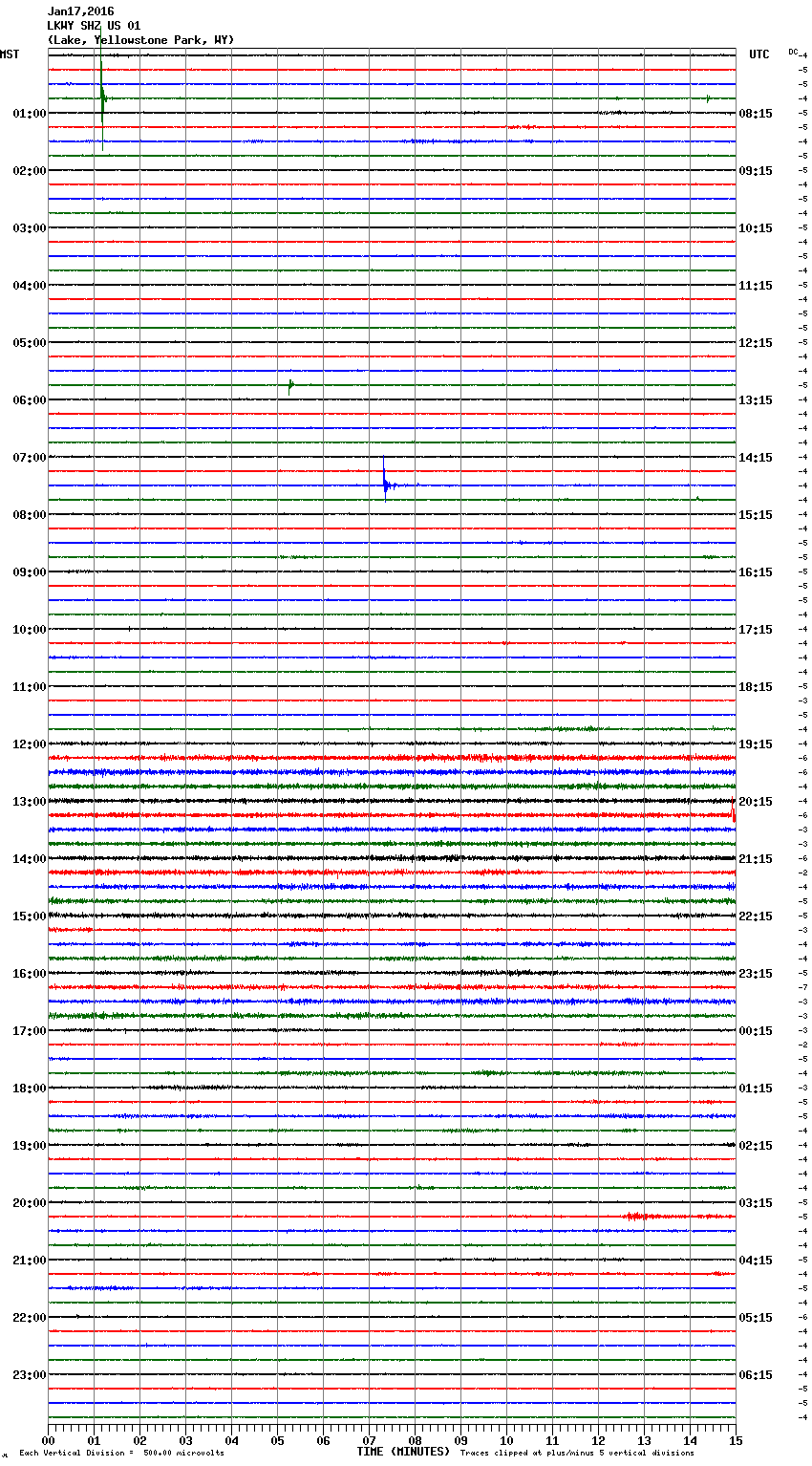Click the 15 minute axis tick label

tap(736, 1439)
